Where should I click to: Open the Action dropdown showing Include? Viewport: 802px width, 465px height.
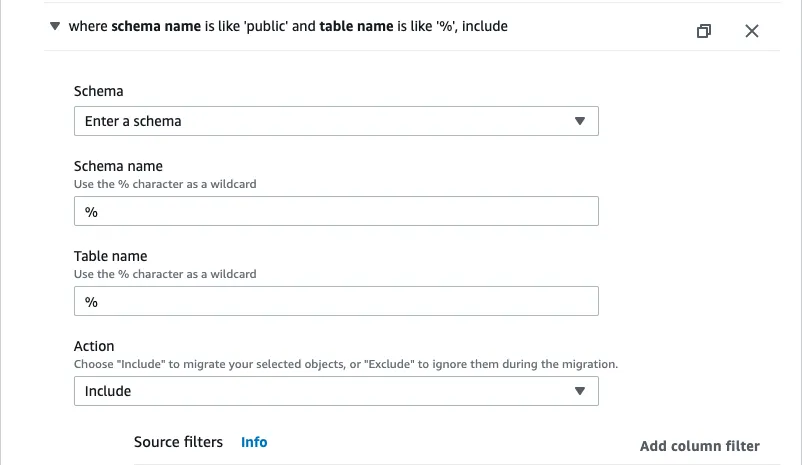point(336,391)
